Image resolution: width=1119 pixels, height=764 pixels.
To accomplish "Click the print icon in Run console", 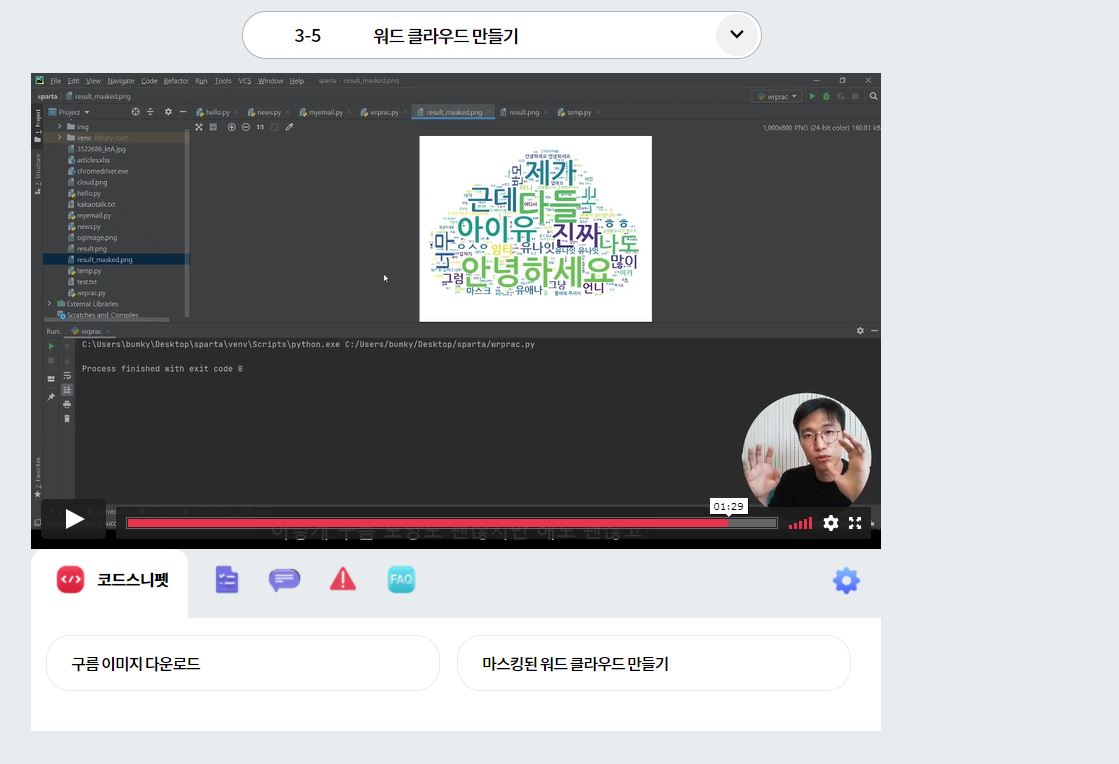I will pos(67,404).
